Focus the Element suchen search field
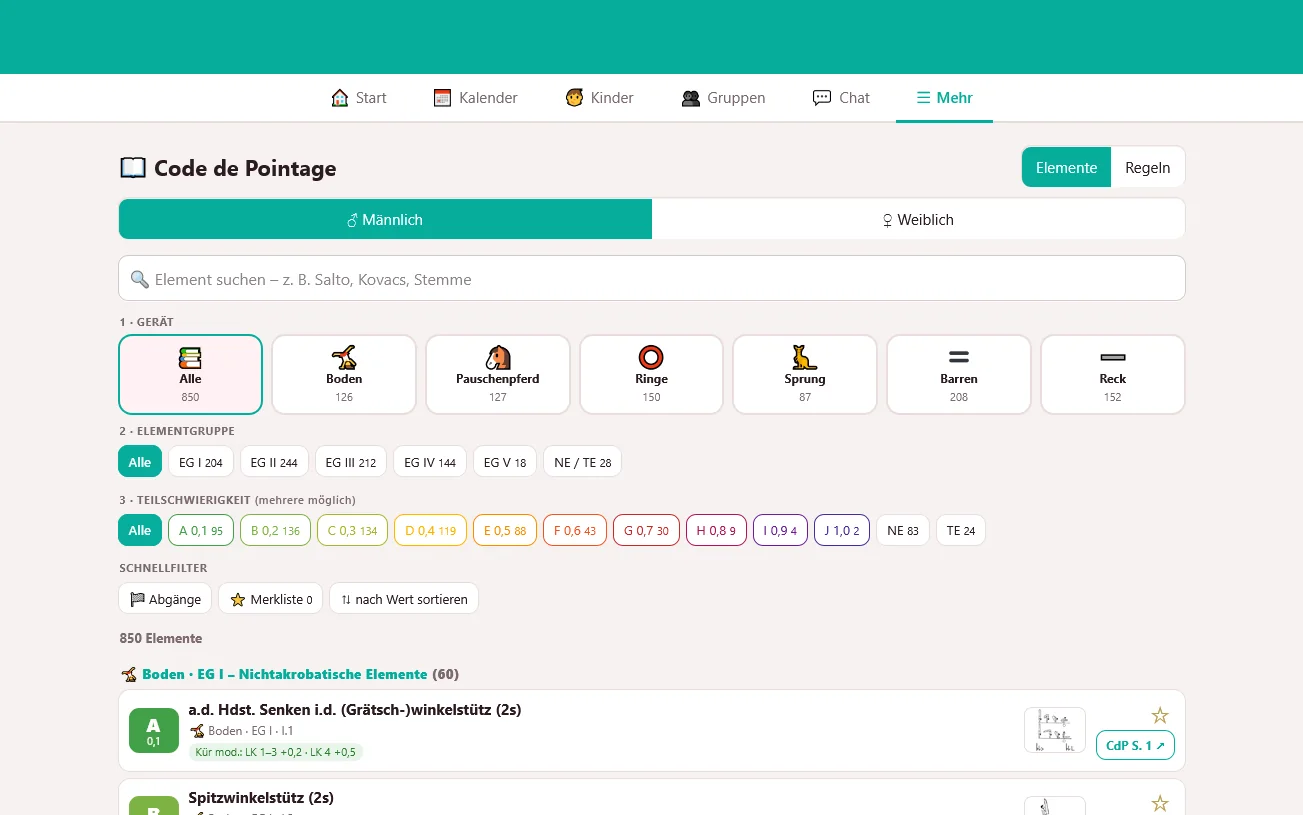Image resolution: width=1303 pixels, height=815 pixels. [652, 279]
